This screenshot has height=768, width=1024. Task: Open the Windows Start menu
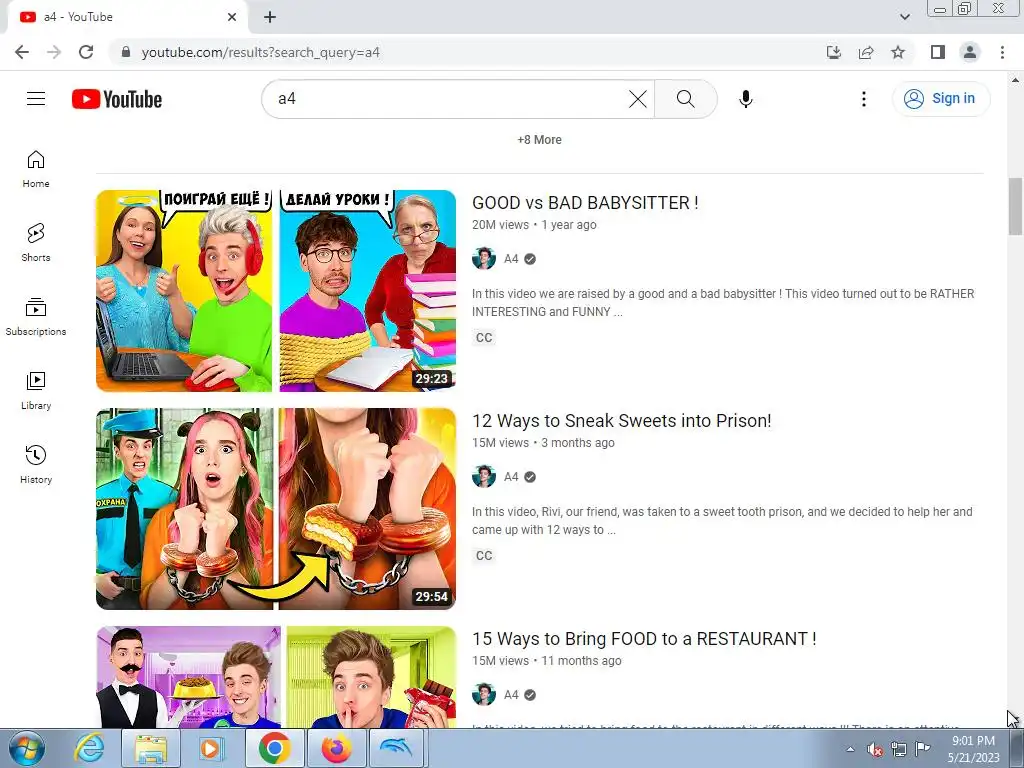click(x=26, y=748)
